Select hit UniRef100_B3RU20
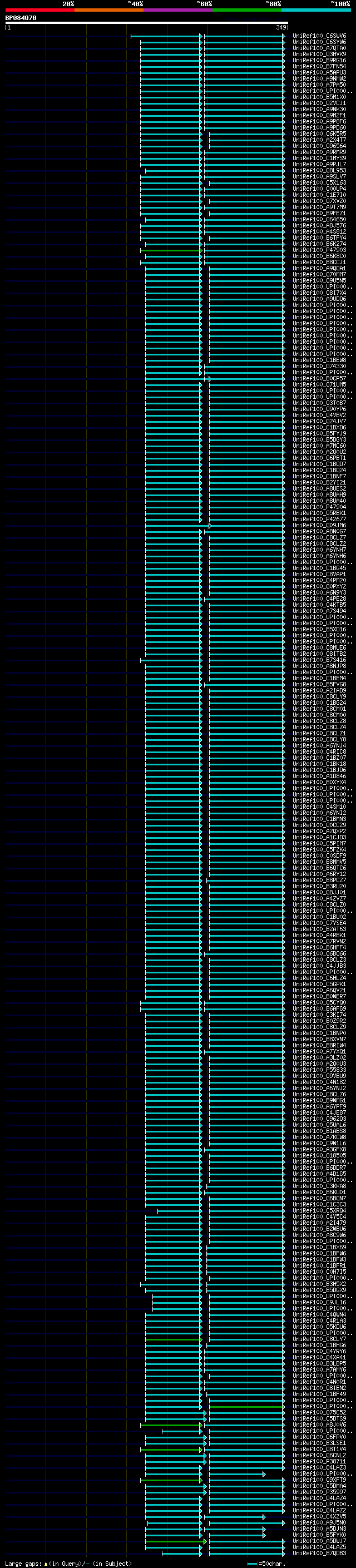Image resolution: width=356 pixels, height=1568 pixels. 319,886
